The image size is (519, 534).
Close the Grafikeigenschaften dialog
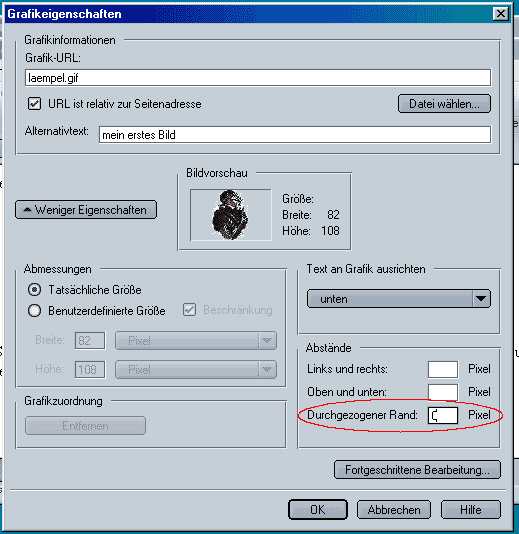[501, 14]
